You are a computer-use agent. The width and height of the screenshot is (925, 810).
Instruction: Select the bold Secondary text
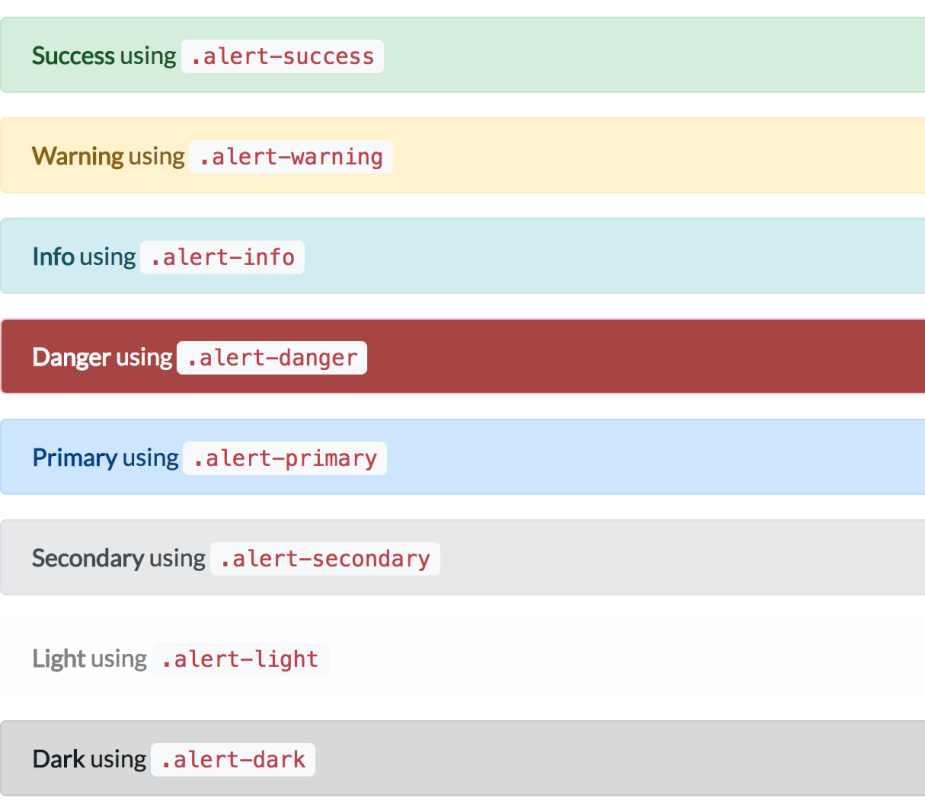pos(88,559)
